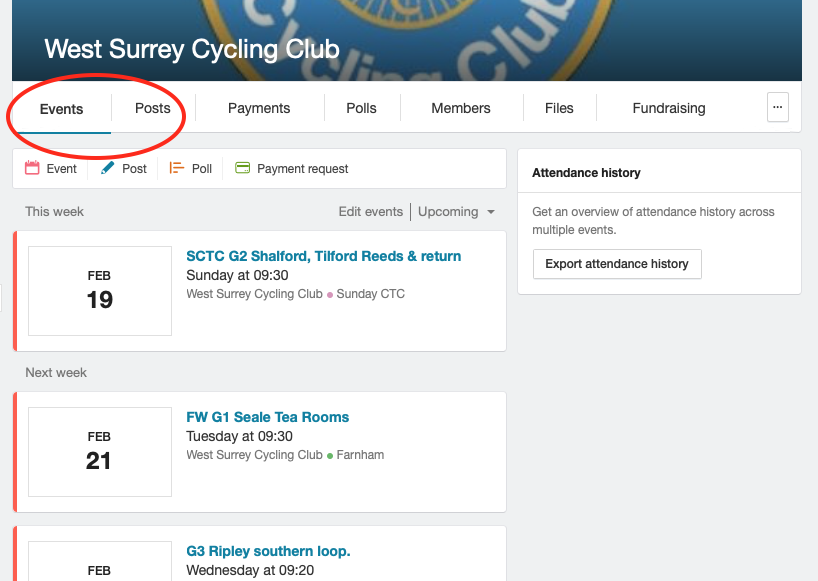
Task: Click the FEB 21 date box
Action: [x=100, y=452]
